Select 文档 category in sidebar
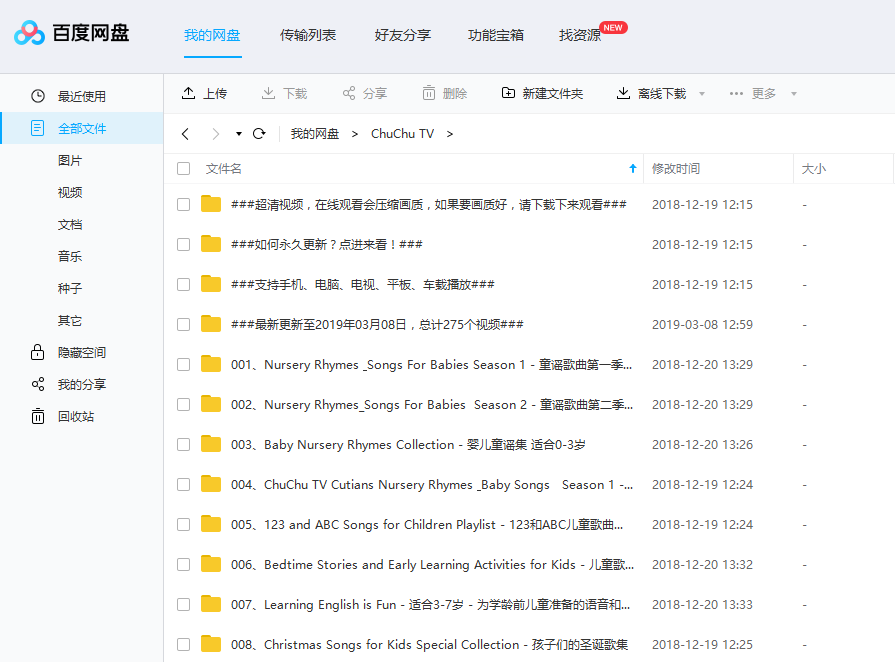Screen dimensions: 895x662 click(x=70, y=224)
